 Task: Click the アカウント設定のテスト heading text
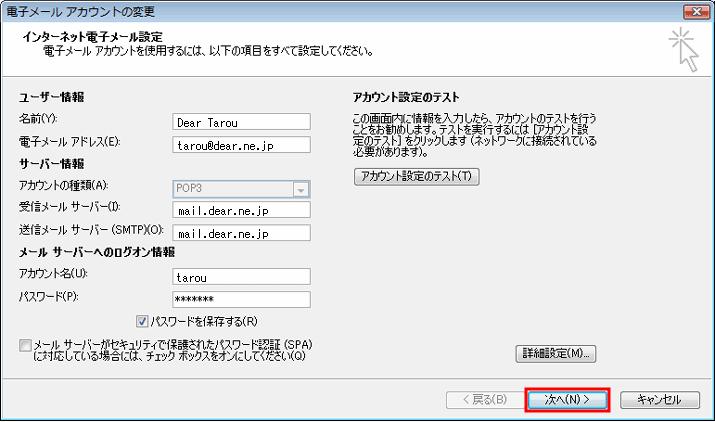tap(406, 97)
